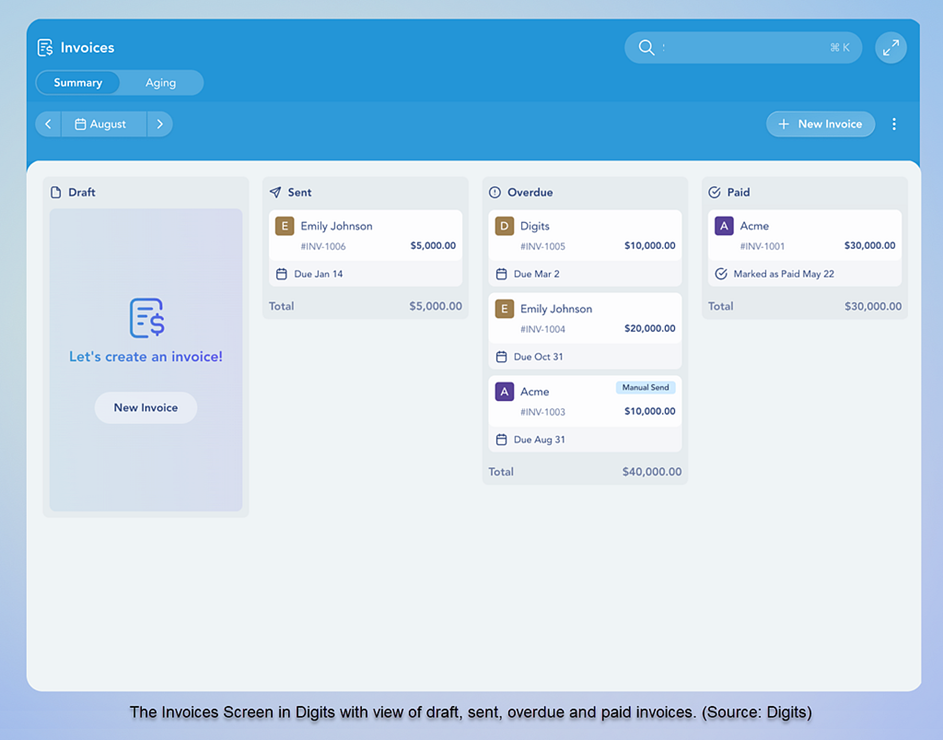Click check icon beside Marked as Paid May 22
Viewport: 943px width, 740px height.
[721, 274]
